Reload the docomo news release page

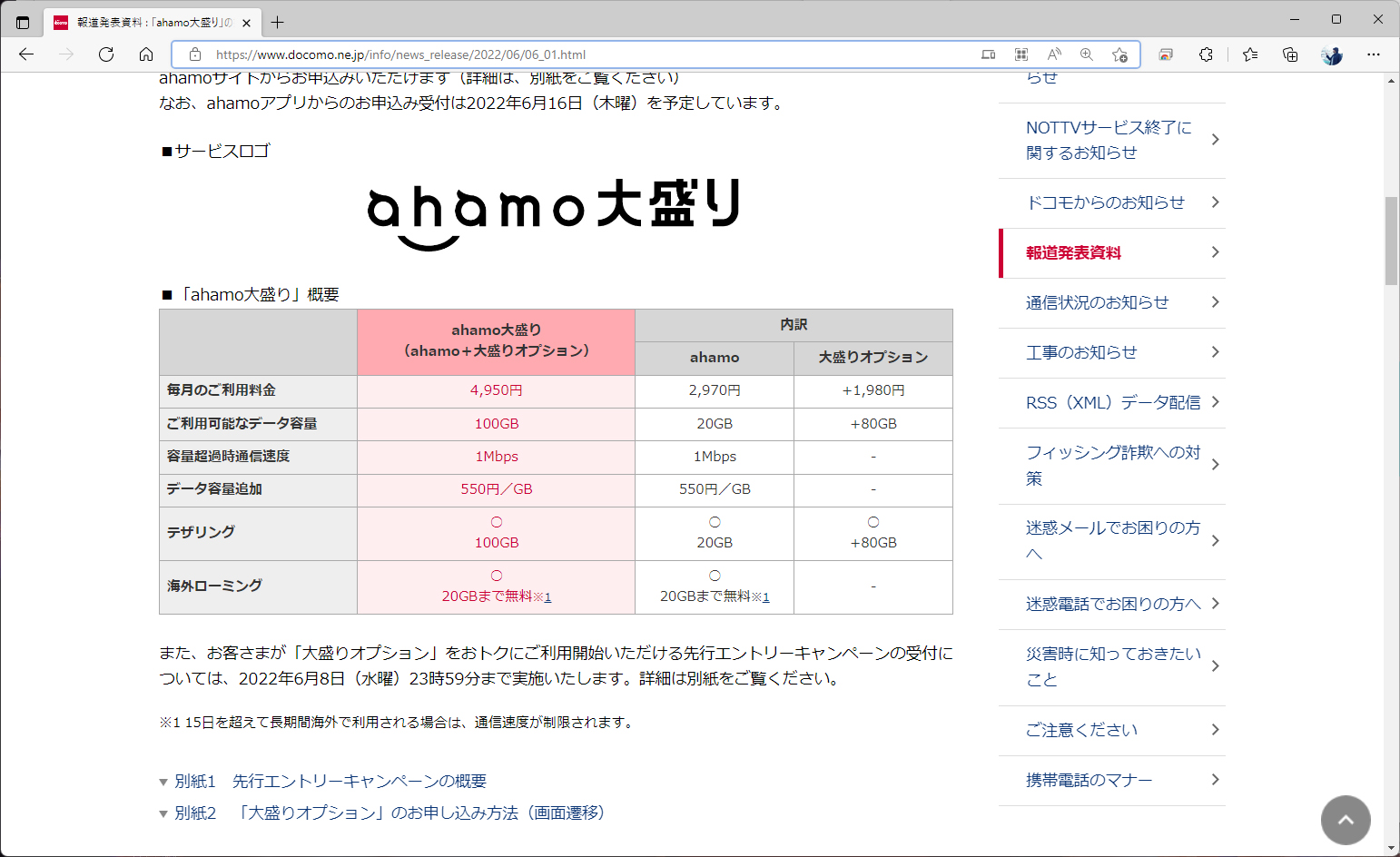106,54
